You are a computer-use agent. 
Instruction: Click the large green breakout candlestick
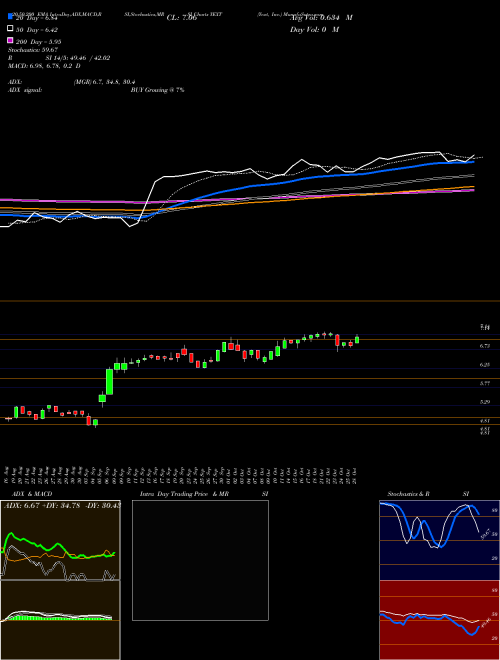click(109, 382)
